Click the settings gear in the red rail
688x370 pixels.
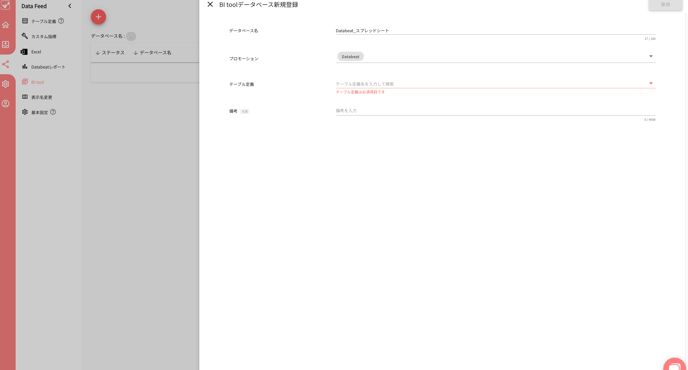(x=6, y=84)
